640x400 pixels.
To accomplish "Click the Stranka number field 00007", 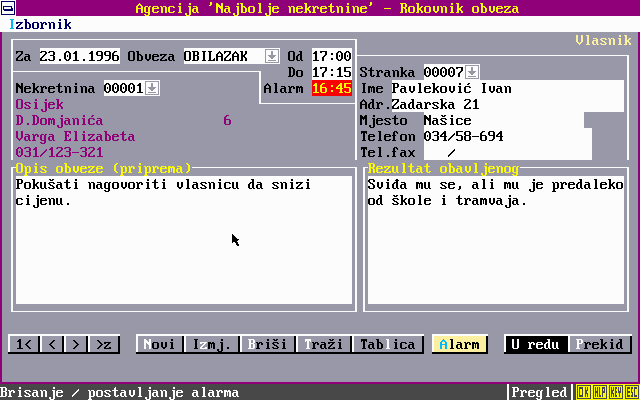I will (x=444, y=72).
